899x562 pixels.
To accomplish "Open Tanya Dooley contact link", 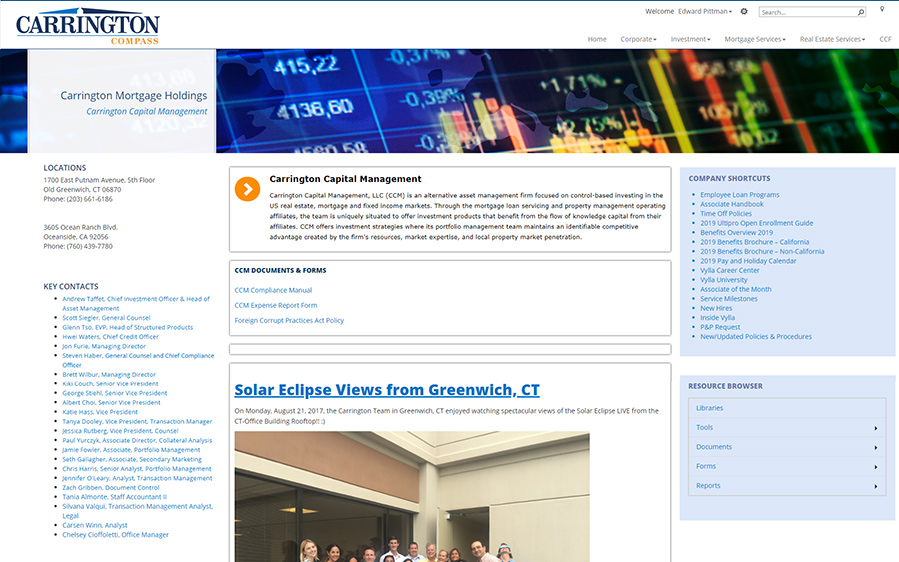I will [x=137, y=422].
